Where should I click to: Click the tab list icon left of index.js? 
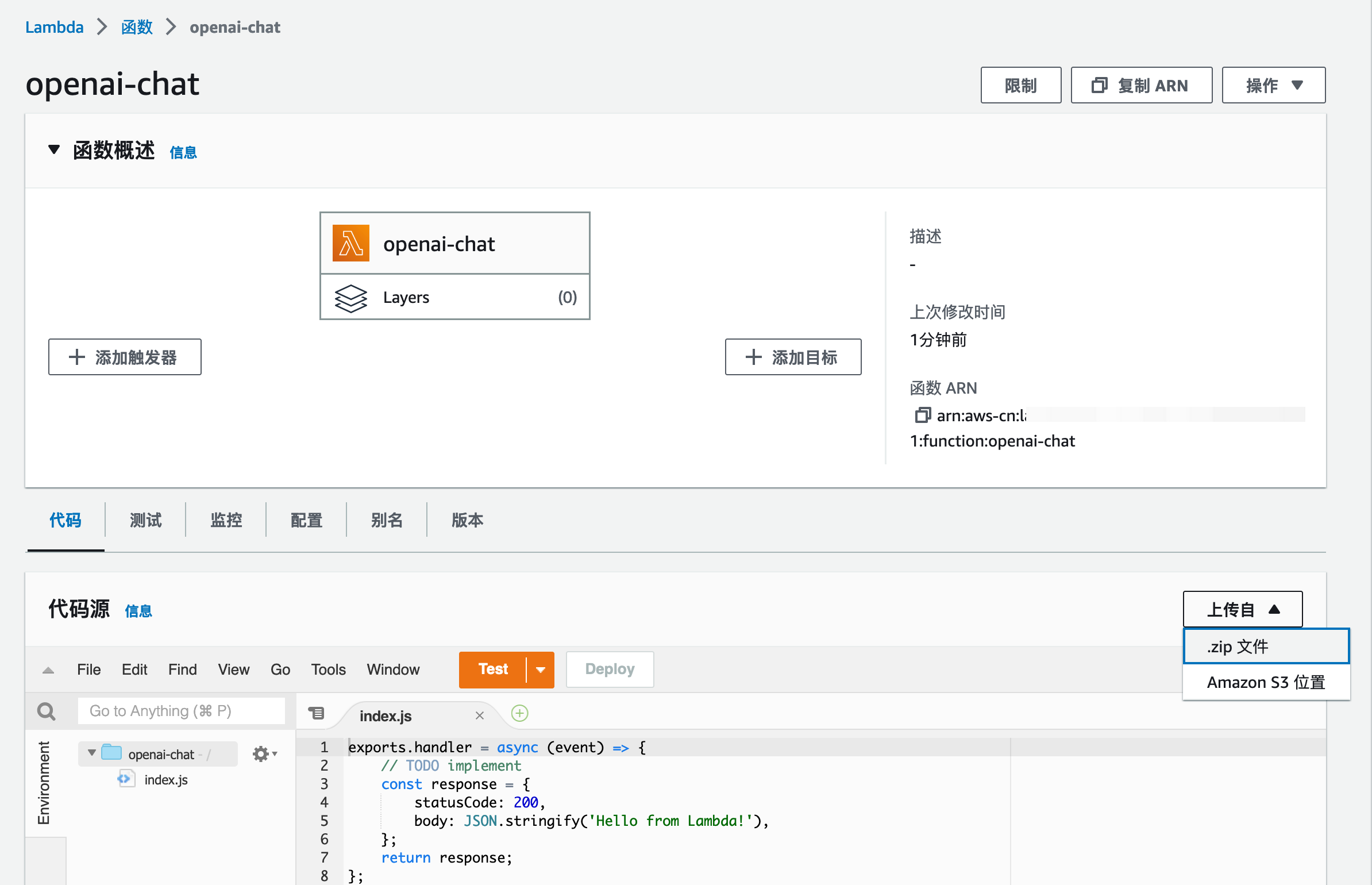316,714
